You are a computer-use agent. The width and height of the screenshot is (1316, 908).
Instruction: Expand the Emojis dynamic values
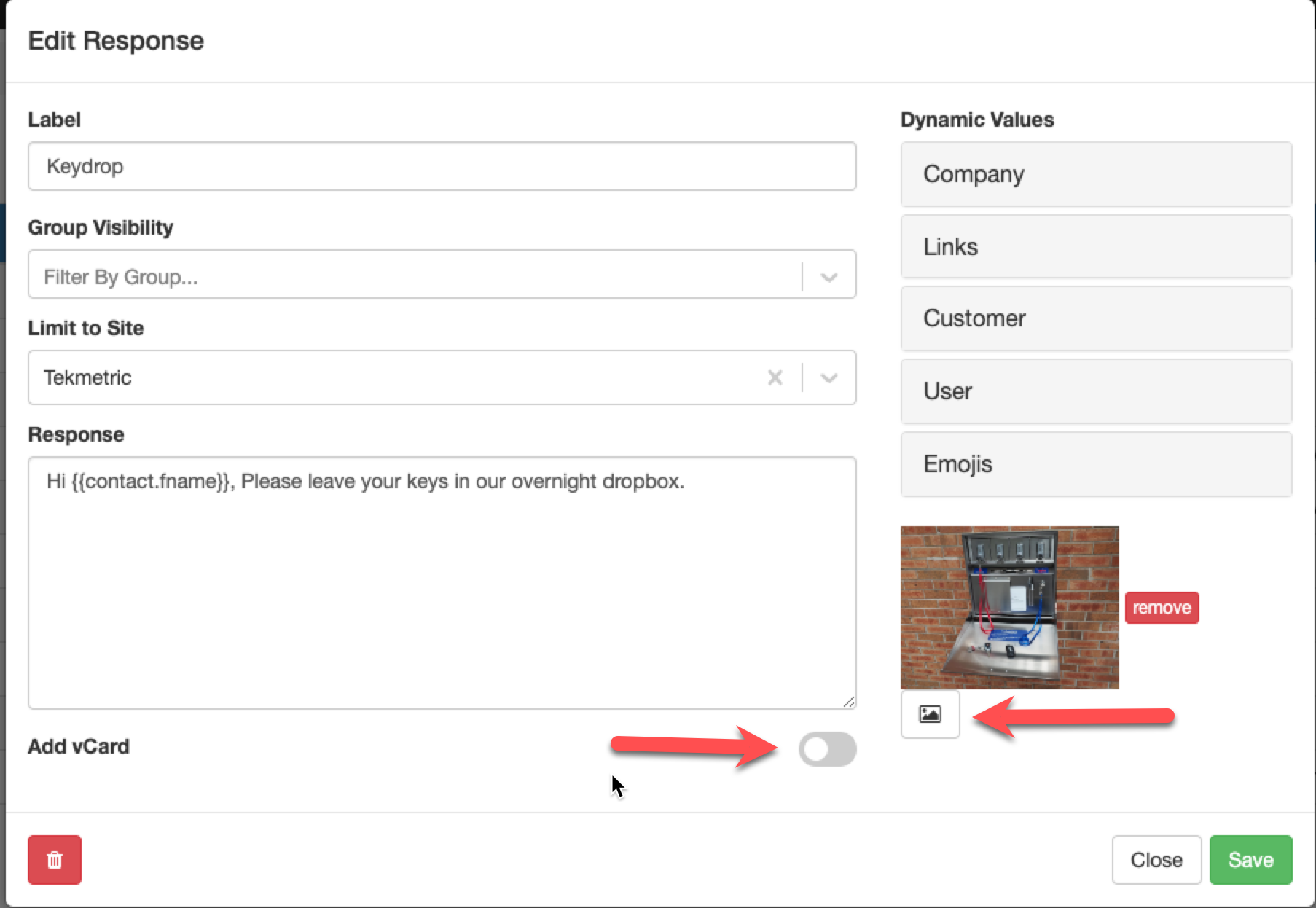click(x=1096, y=464)
